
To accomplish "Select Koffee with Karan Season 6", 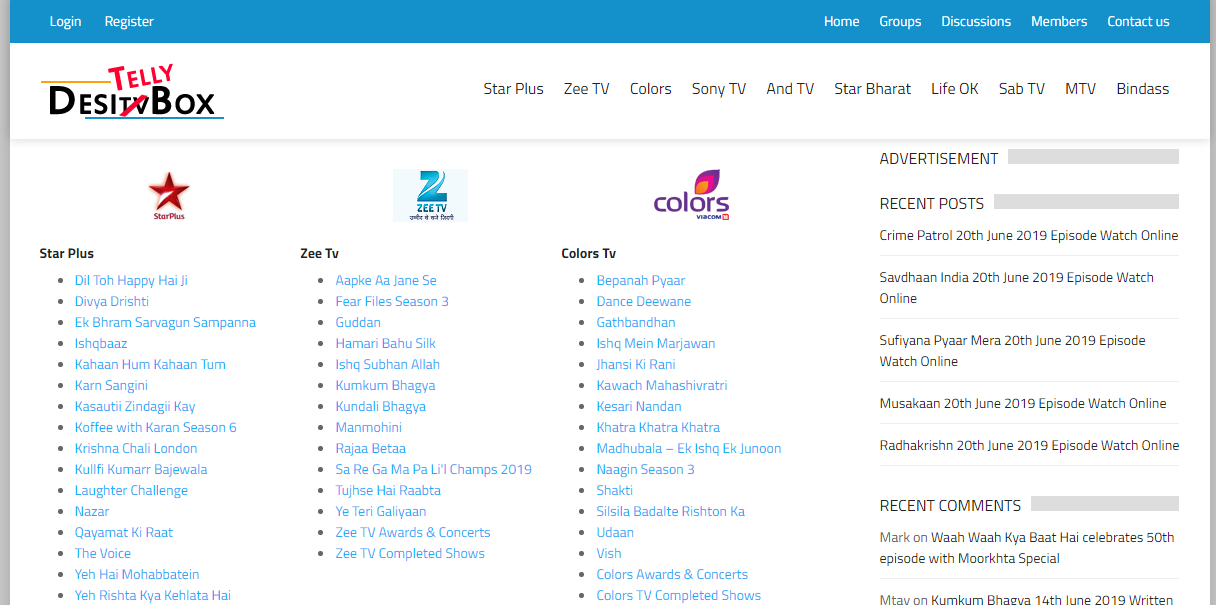I will pos(155,427).
